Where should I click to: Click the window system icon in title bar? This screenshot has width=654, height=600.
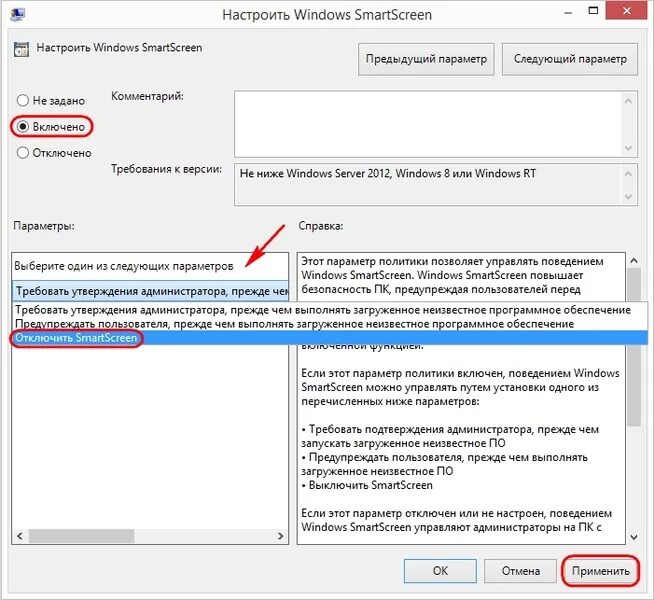point(18,15)
